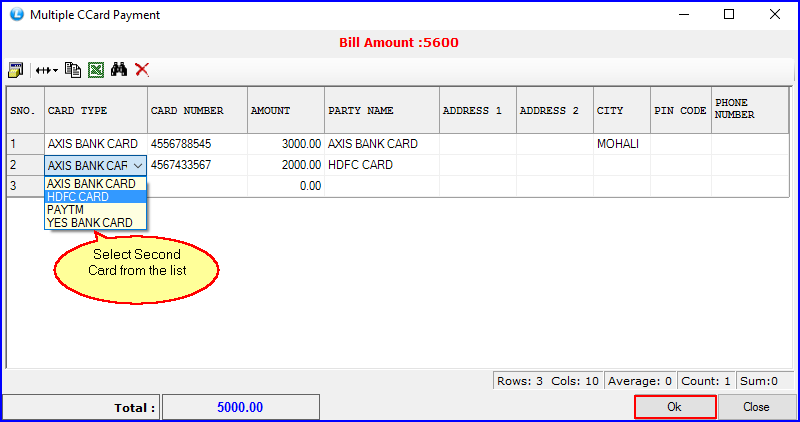Click the copy documents toolbar icon
Image resolution: width=800 pixels, height=422 pixels.
[x=73, y=70]
